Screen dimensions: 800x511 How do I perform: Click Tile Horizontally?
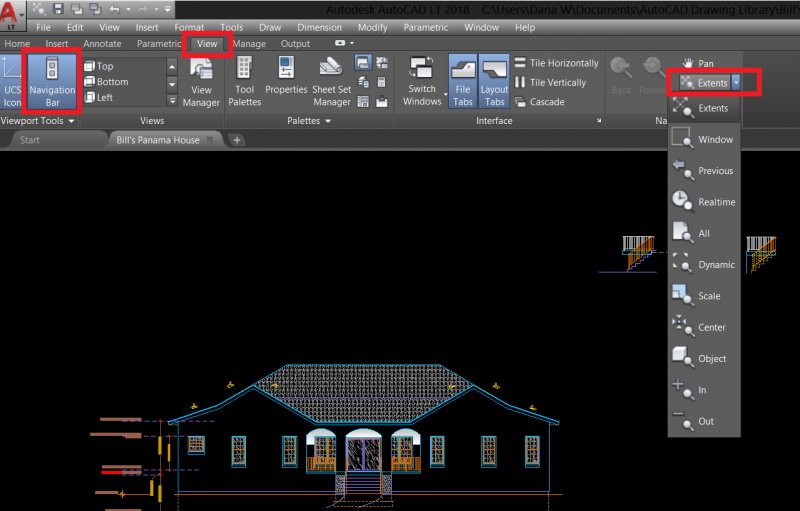point(556,63)
